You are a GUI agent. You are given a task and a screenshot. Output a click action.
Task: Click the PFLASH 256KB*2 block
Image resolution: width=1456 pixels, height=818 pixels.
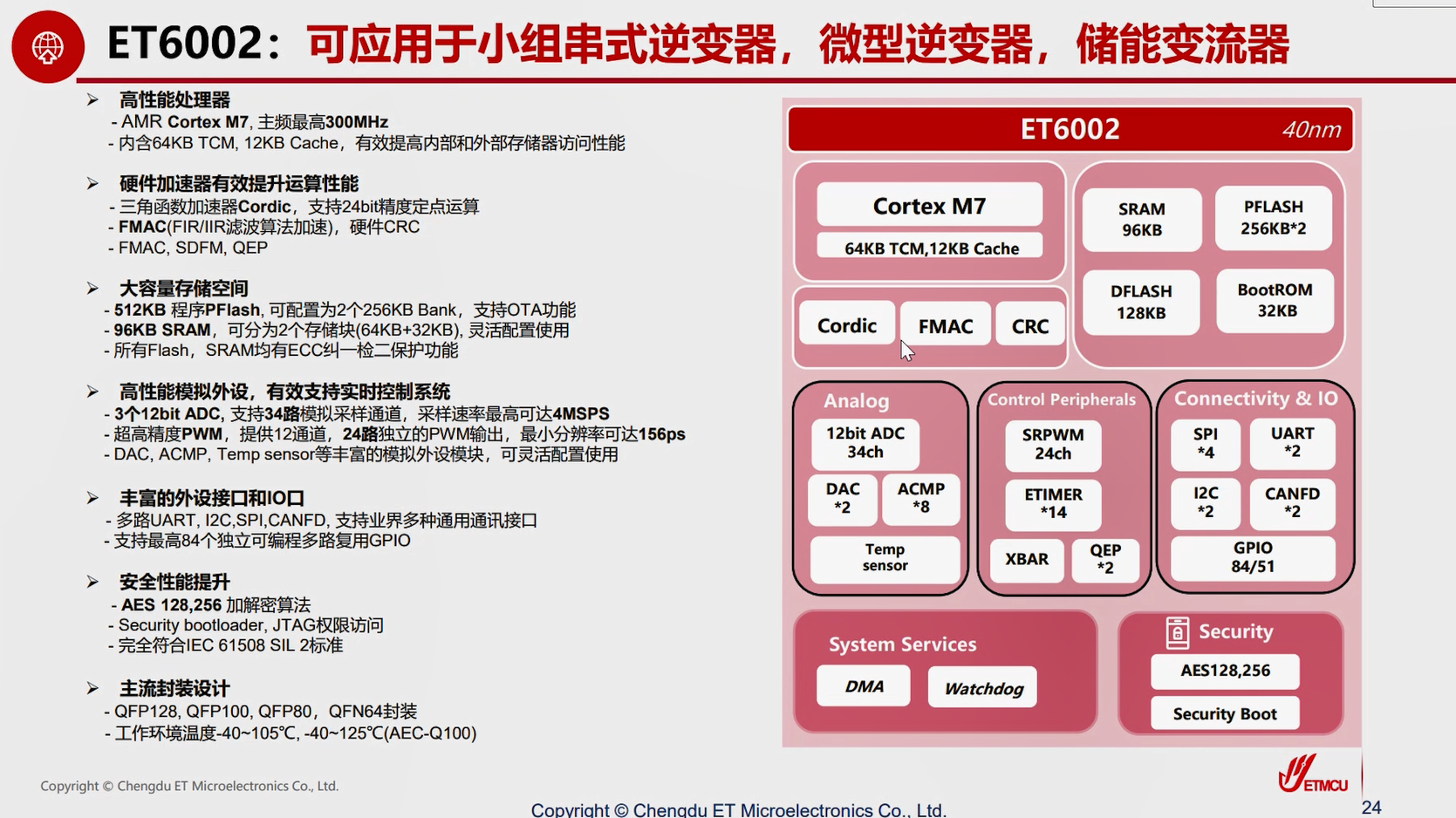coord(1274,217)
